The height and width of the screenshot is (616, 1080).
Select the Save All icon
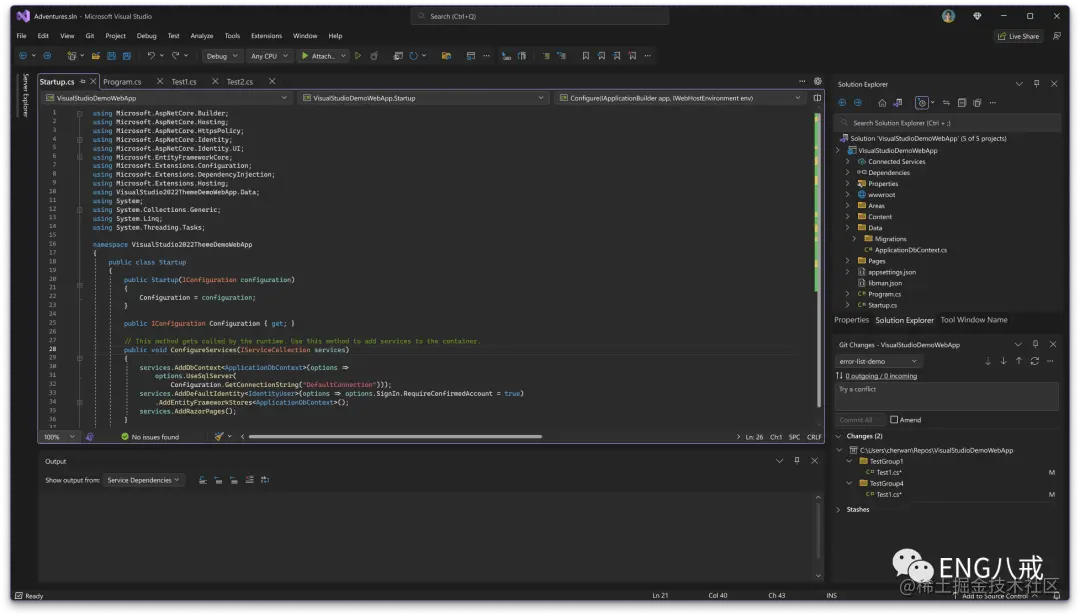pyautogui.click(x=127, y=56)
